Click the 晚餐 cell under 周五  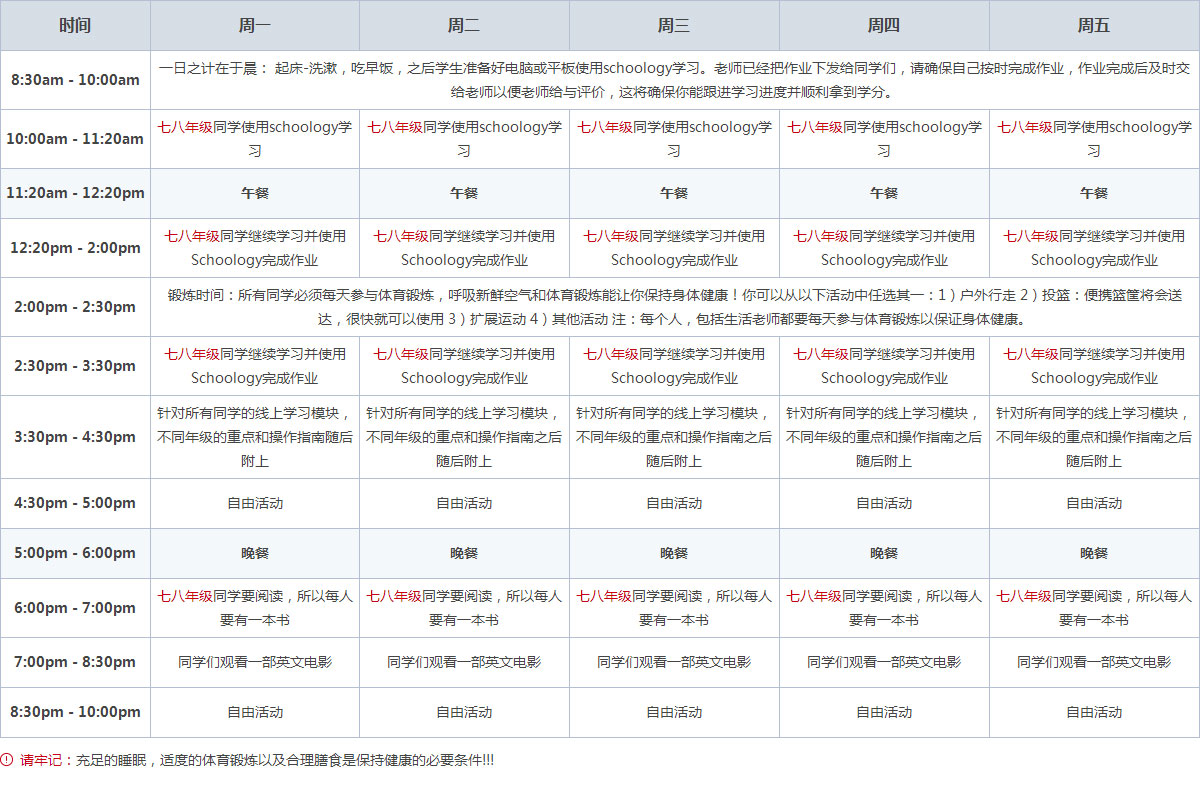coord(1094,553)
